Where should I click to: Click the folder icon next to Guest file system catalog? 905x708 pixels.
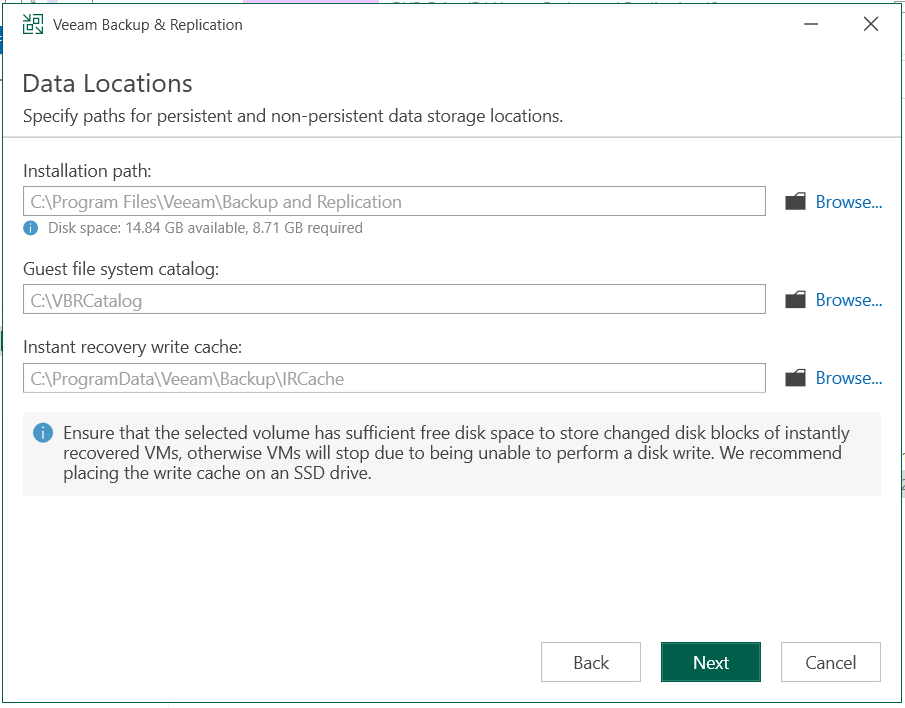pyautogui.click(x=795, y=300)
